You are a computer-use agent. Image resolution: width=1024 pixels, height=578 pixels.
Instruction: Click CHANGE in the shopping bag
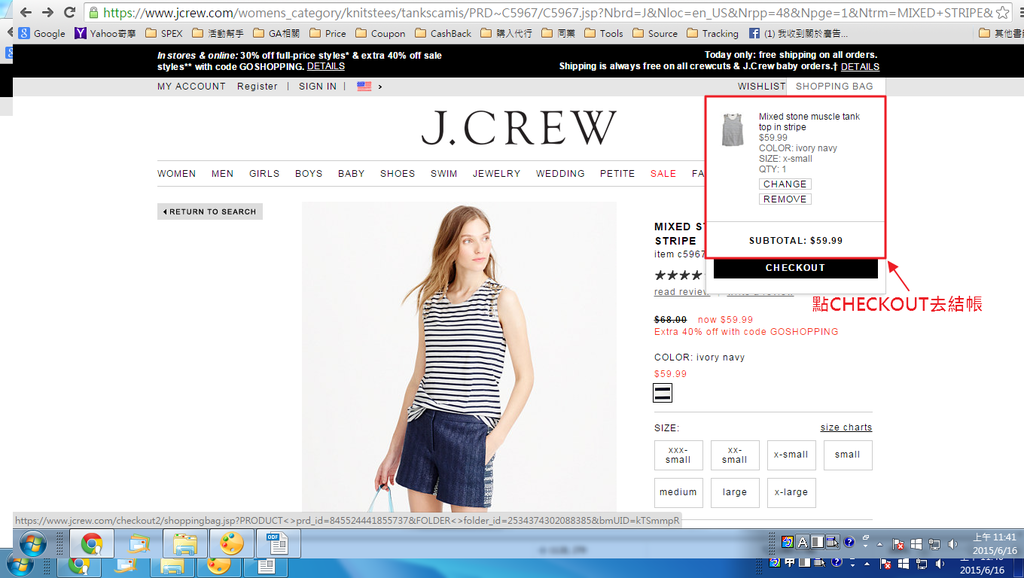click(x=785, y=184)
